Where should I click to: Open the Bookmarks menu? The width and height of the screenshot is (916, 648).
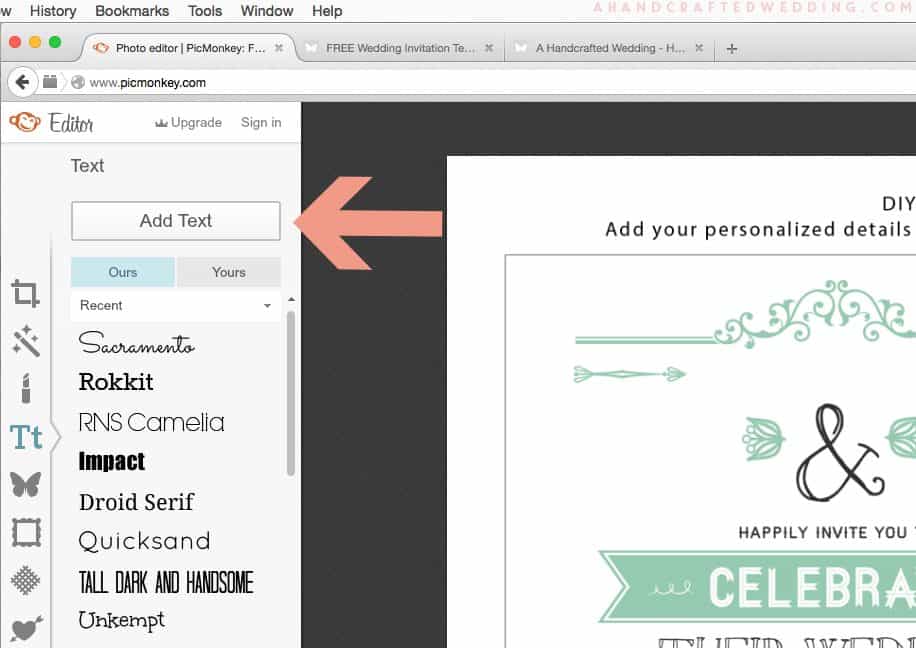132,11
